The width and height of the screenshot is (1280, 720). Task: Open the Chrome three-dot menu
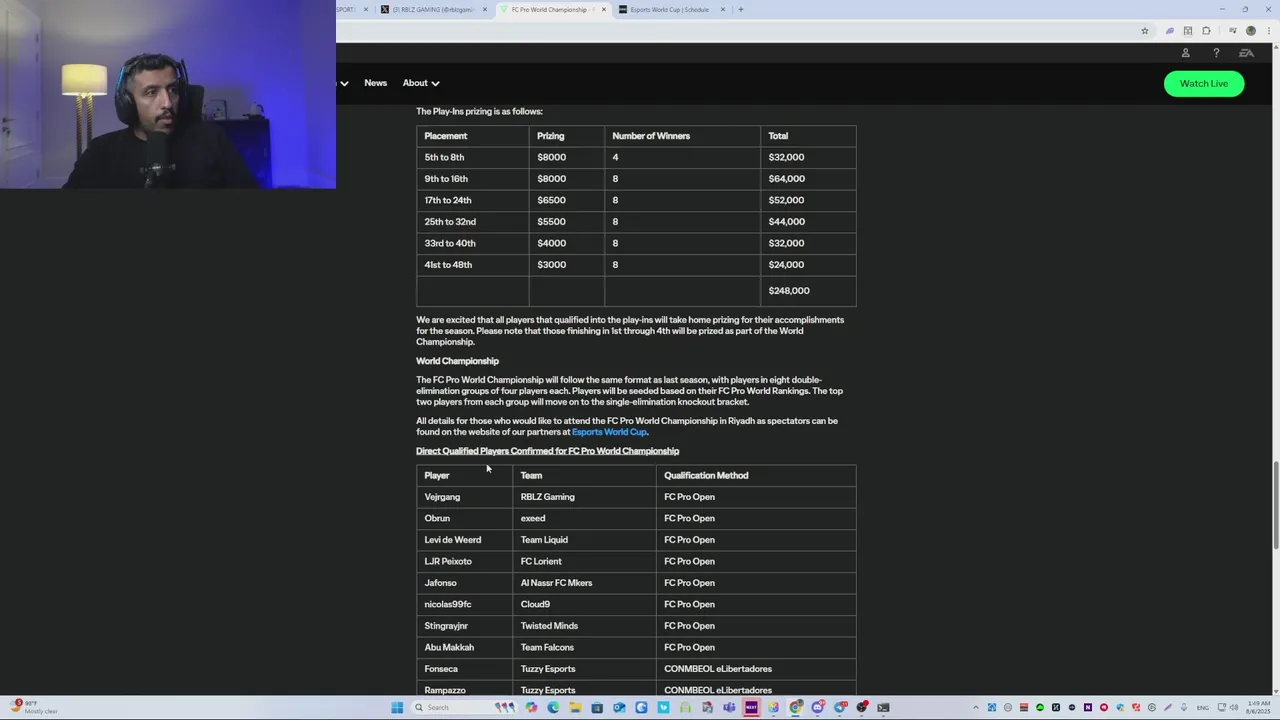pyautogui.click(x=1269, y=31)
